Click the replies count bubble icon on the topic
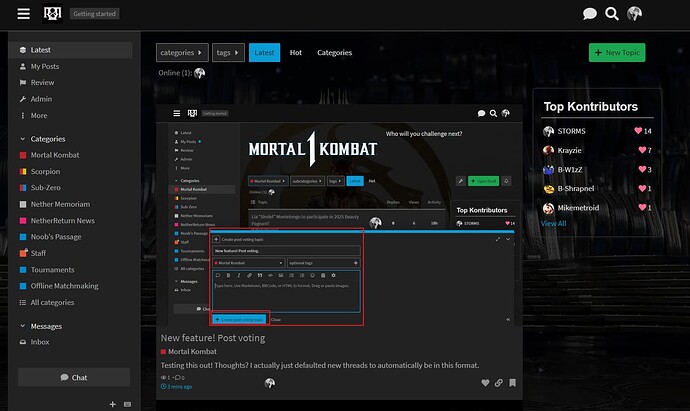Image resolution: width=690 pixels, height=411 pixels. (180, 378)
